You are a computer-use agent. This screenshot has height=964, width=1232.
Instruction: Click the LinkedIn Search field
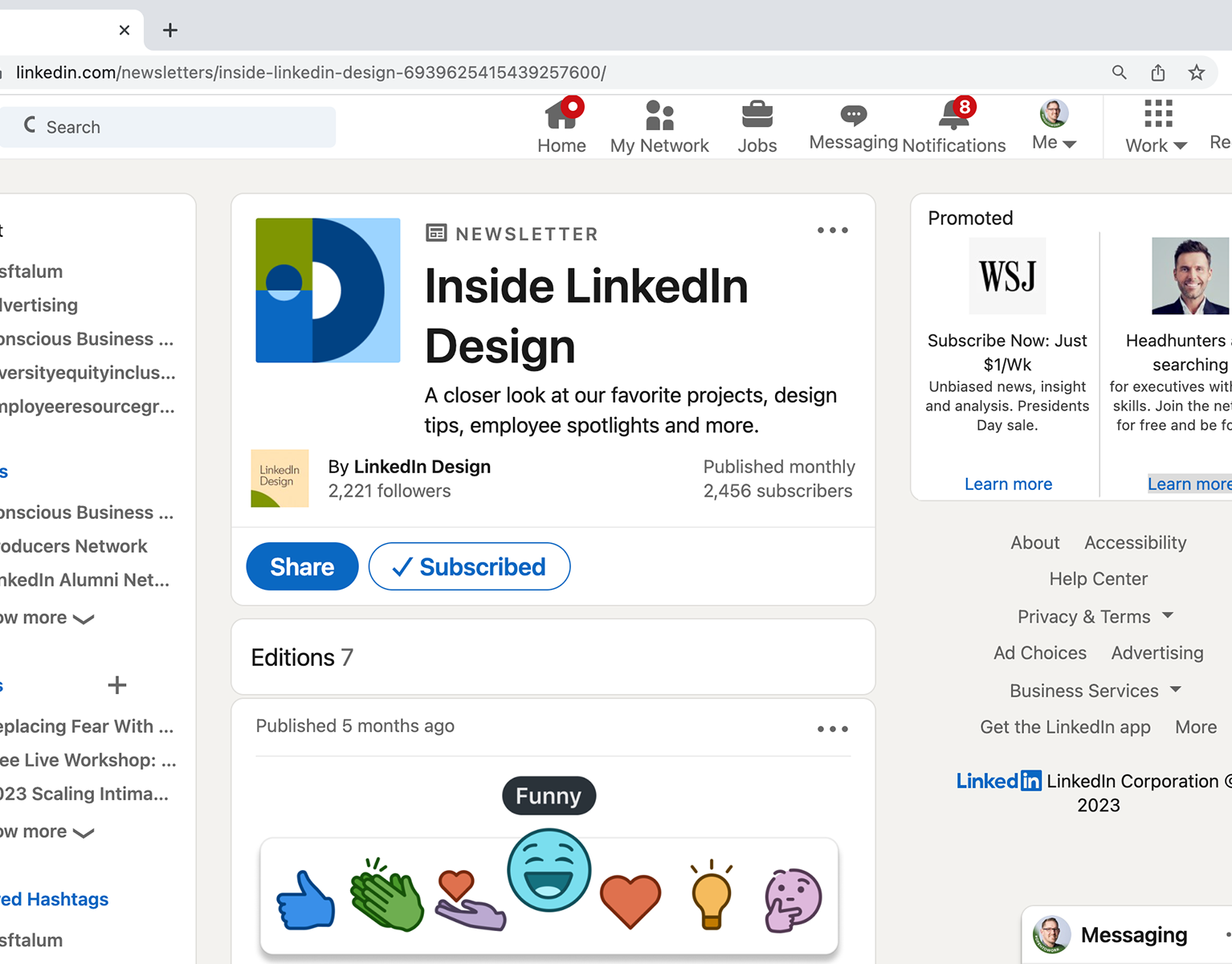click(167, 127)
